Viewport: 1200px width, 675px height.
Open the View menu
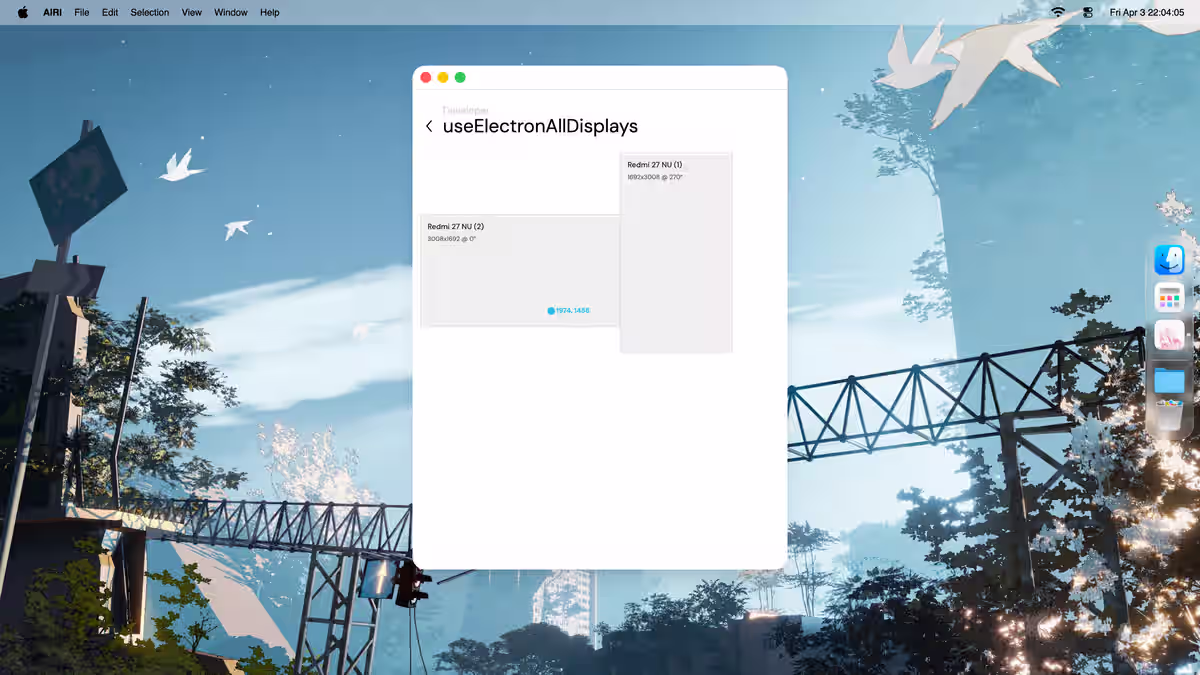tap(192, 12)
